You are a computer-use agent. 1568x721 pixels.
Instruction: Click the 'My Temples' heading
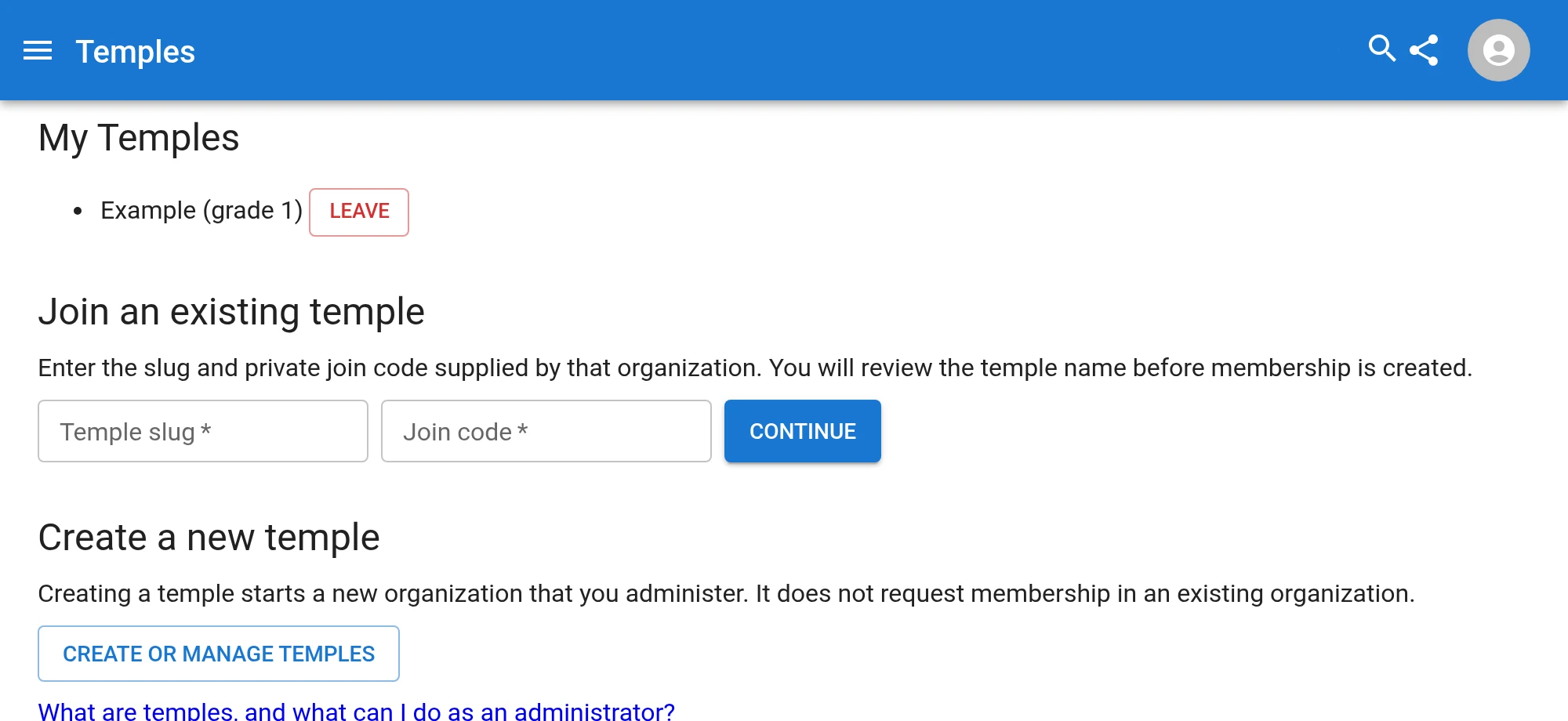(x=139, y=138)
